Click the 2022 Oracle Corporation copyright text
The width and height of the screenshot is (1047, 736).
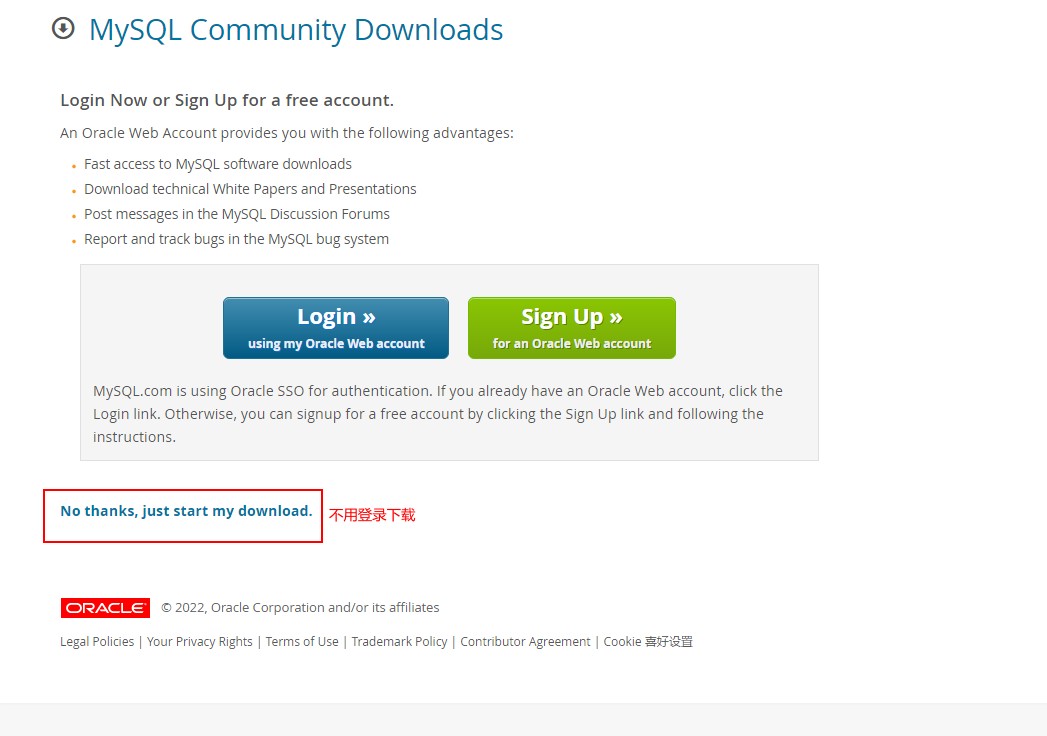[x=300, y=608]
